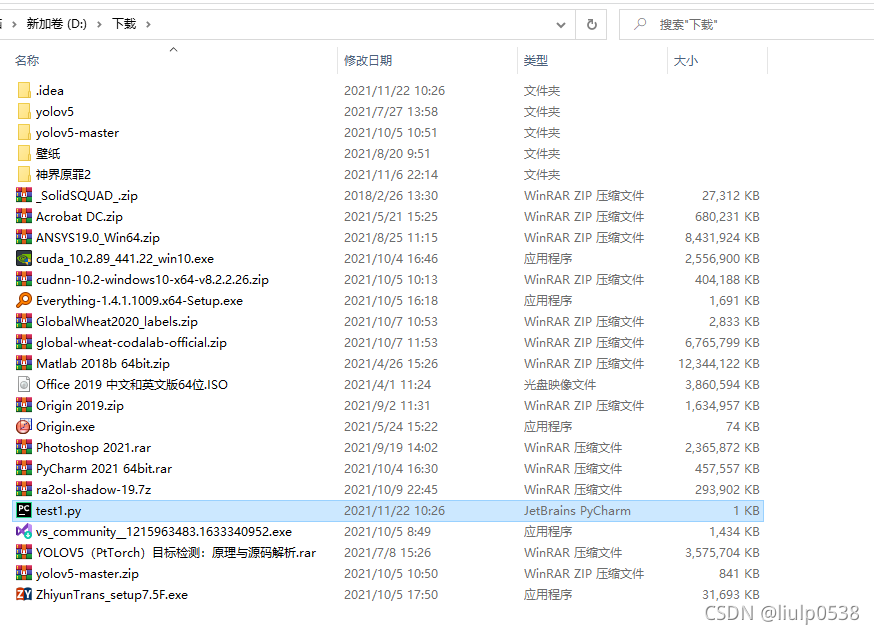Select file name Origin.exe

[x=65, y=427]
